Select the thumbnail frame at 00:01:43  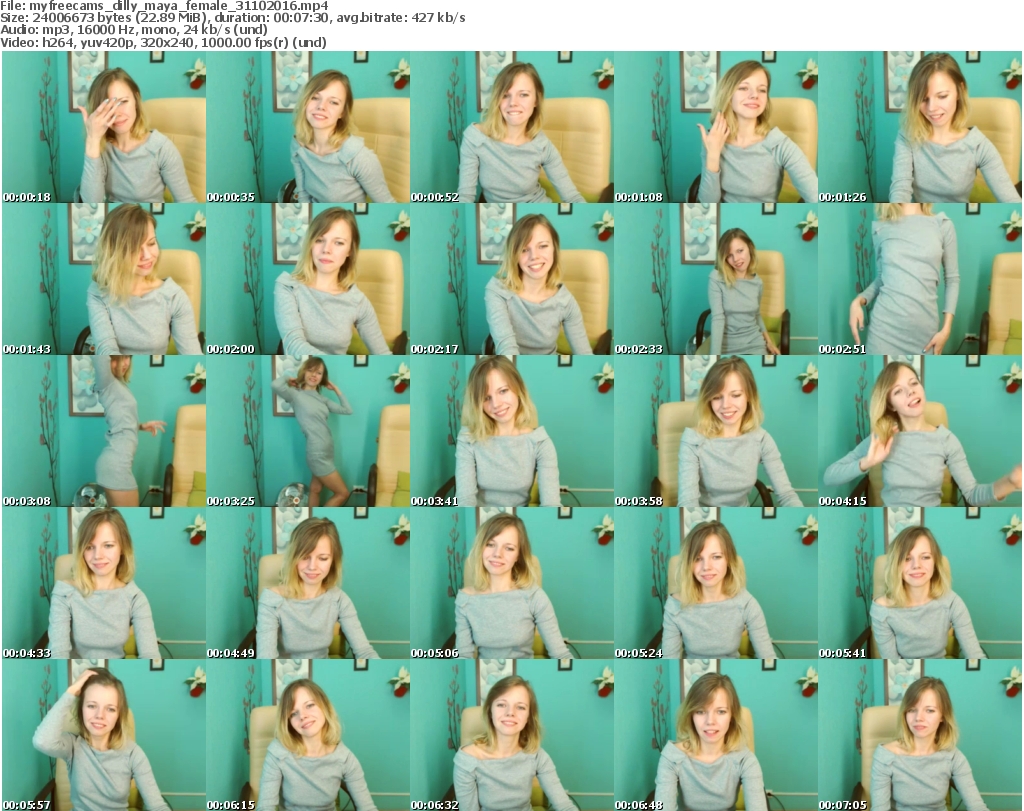[104, 279]
